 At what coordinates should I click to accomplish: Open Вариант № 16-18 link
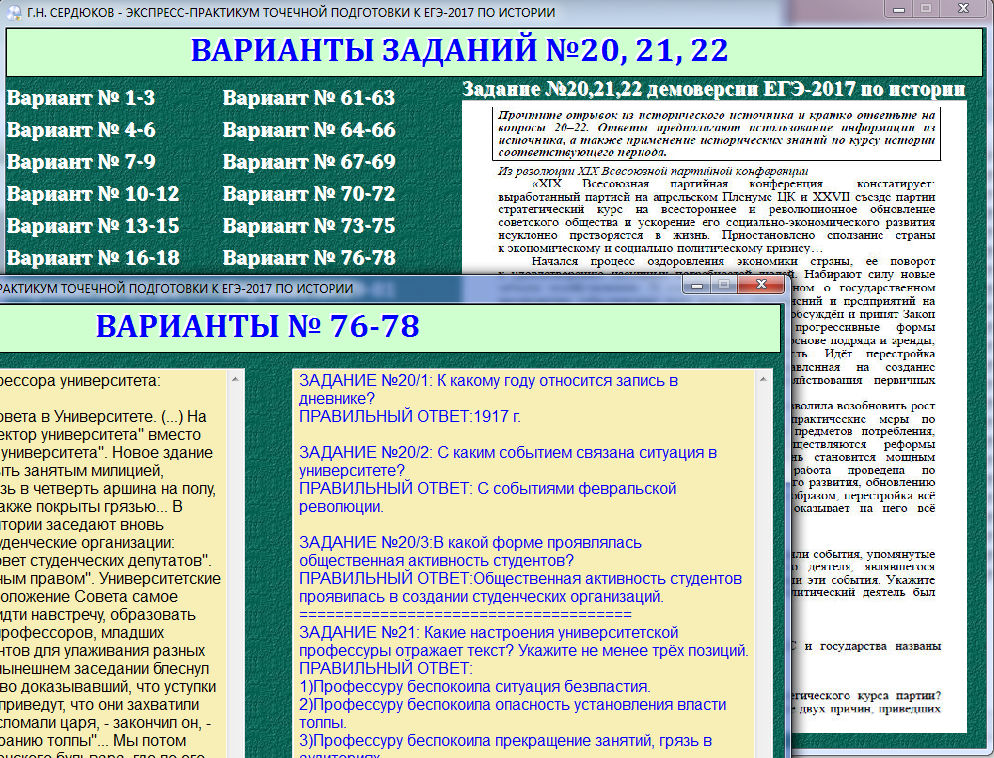[93, 258]
